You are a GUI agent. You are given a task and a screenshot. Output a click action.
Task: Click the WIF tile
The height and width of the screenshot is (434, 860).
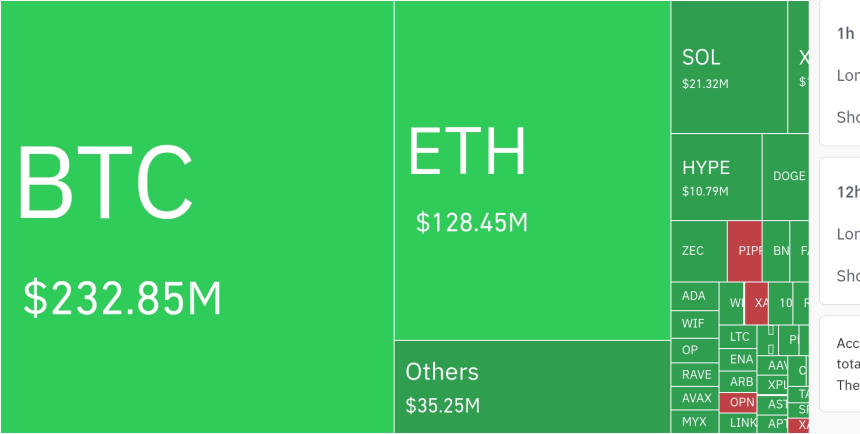(x=694, y=323)
